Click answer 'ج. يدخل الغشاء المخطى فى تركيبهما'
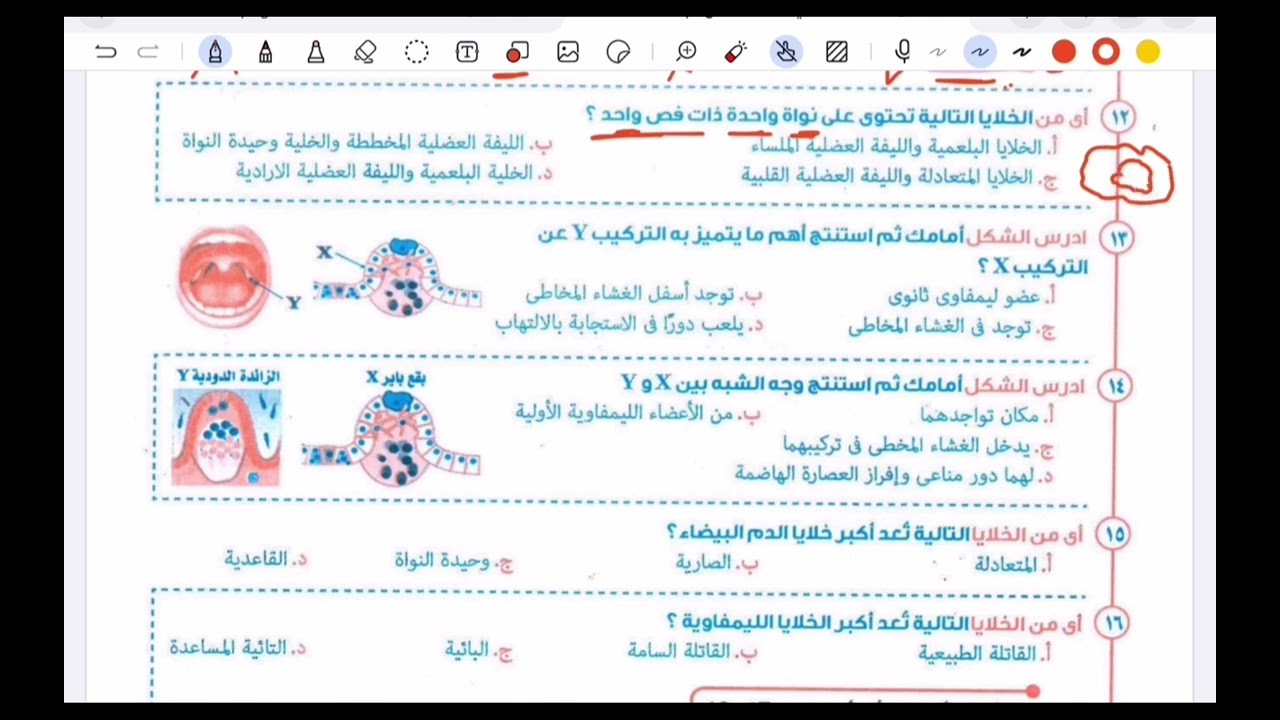 918,446
